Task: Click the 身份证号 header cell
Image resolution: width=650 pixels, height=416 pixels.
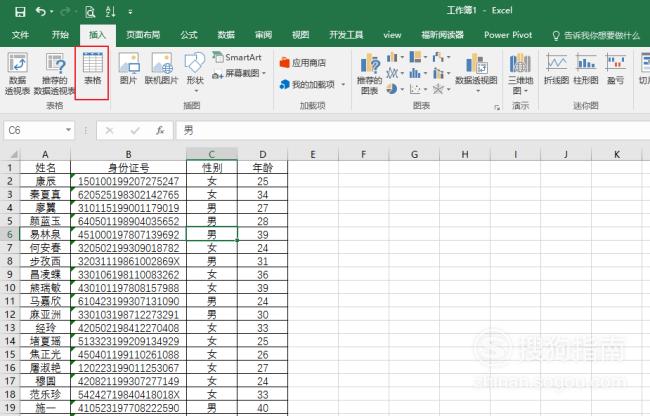Action: (x=129, y=167)
